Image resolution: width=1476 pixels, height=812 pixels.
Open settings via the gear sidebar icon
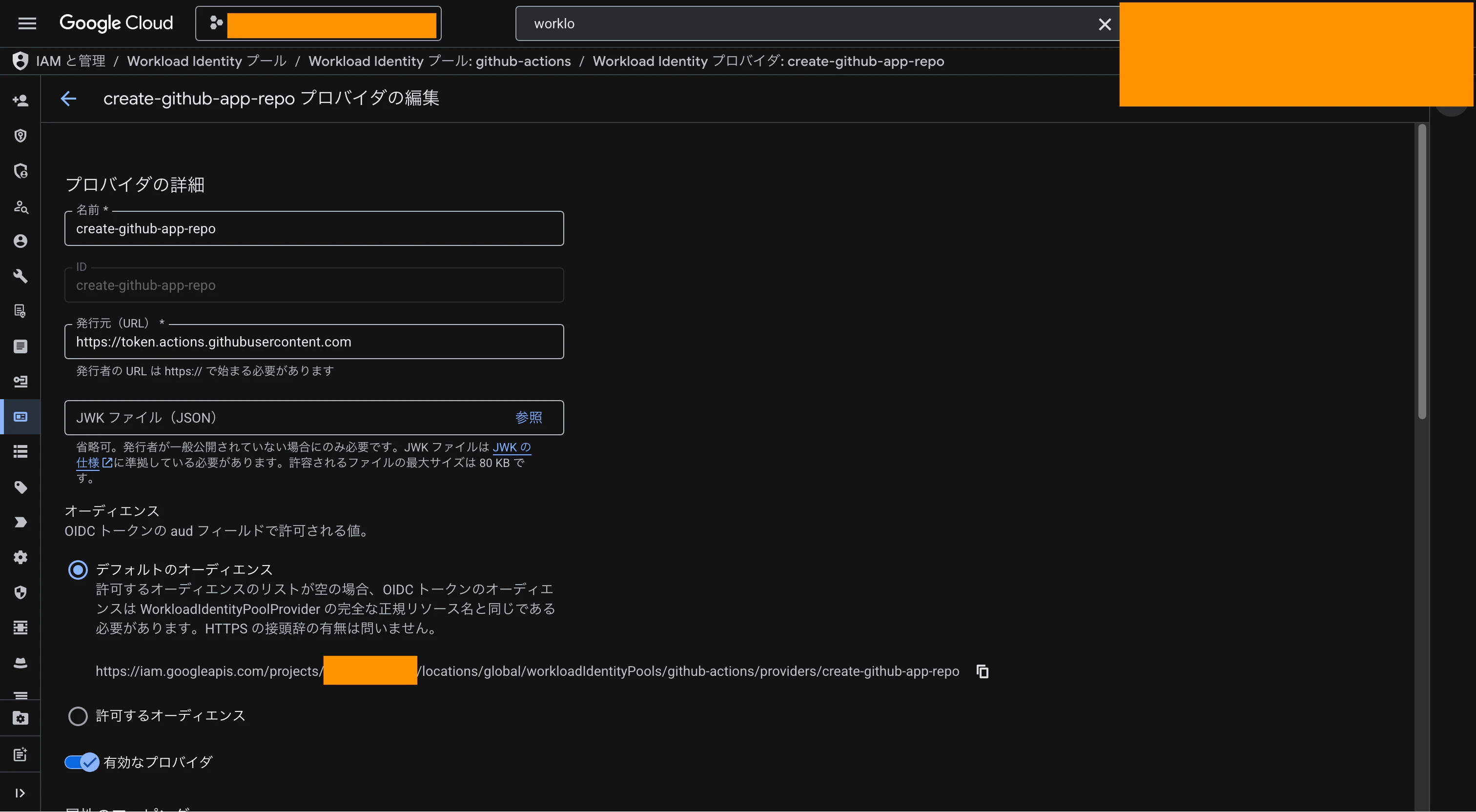click(x=20, y=558)
